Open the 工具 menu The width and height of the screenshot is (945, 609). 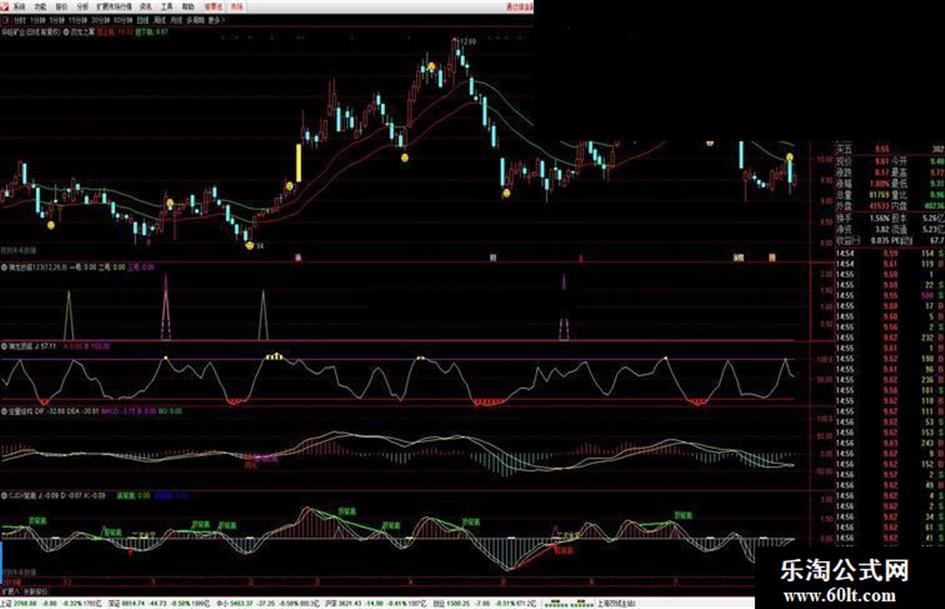click(167, 7)
